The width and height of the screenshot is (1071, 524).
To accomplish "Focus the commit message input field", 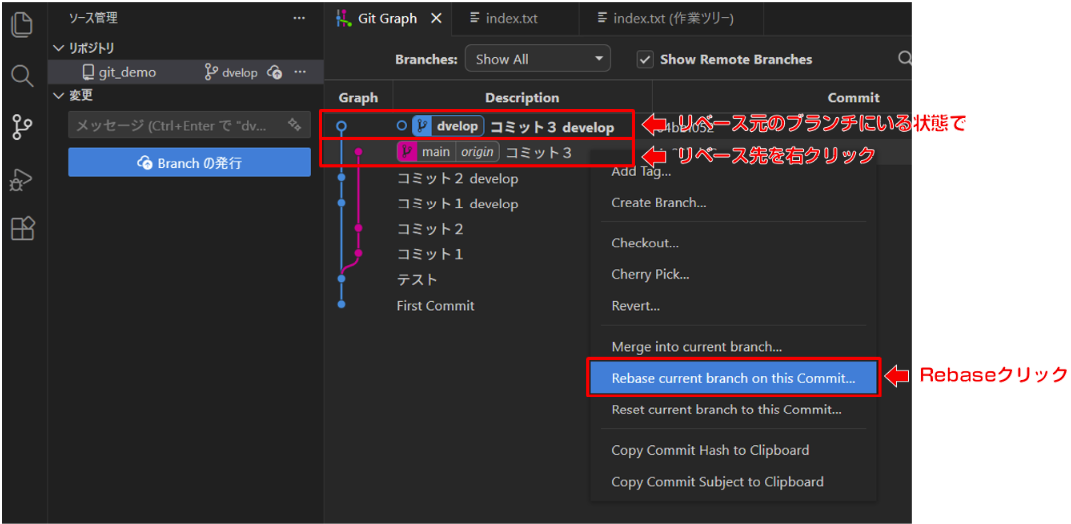I will point(175,126).
